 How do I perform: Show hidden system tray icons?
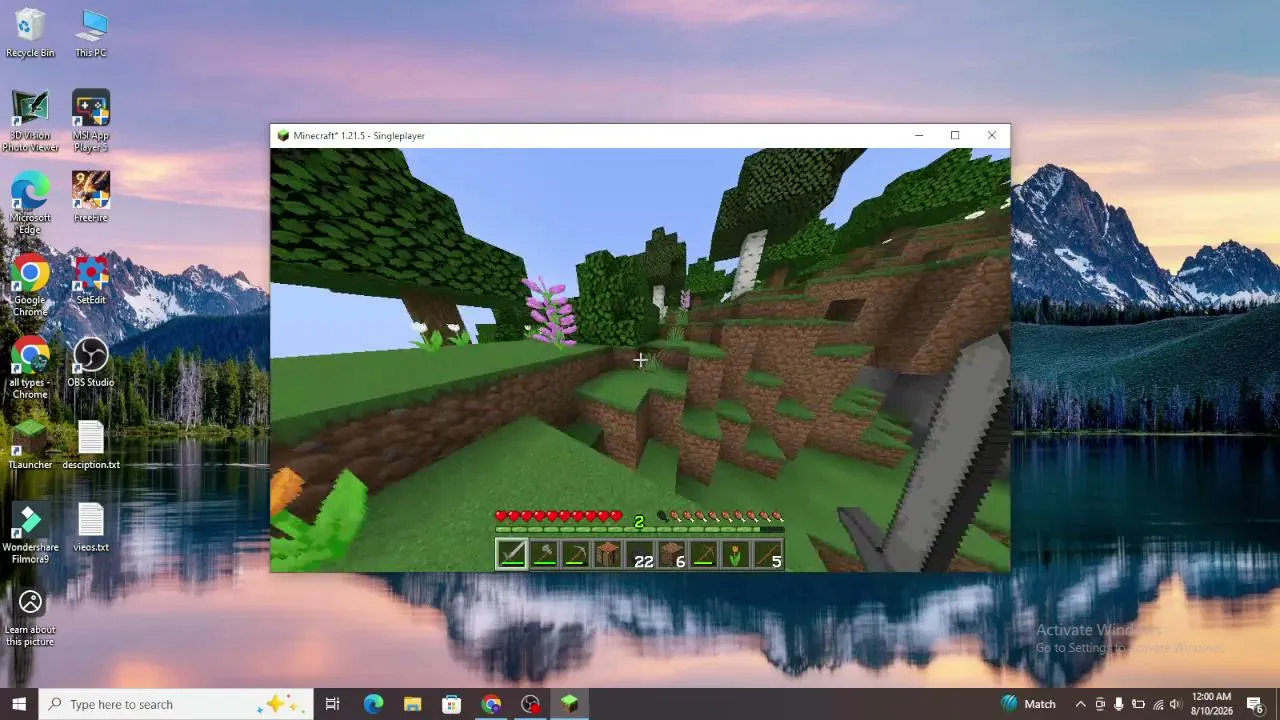point(1080,704)
